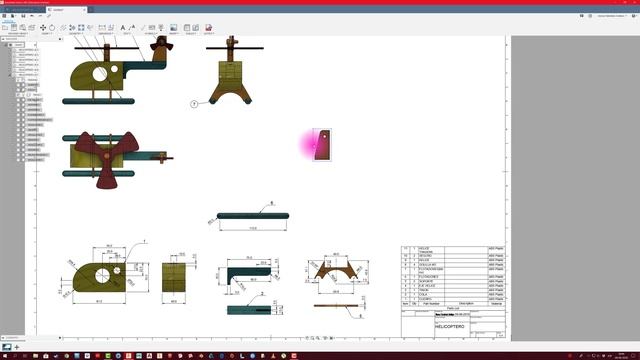
Task: Click the Undo arrow
Action: pyautogui.click(x=32, y=16)
